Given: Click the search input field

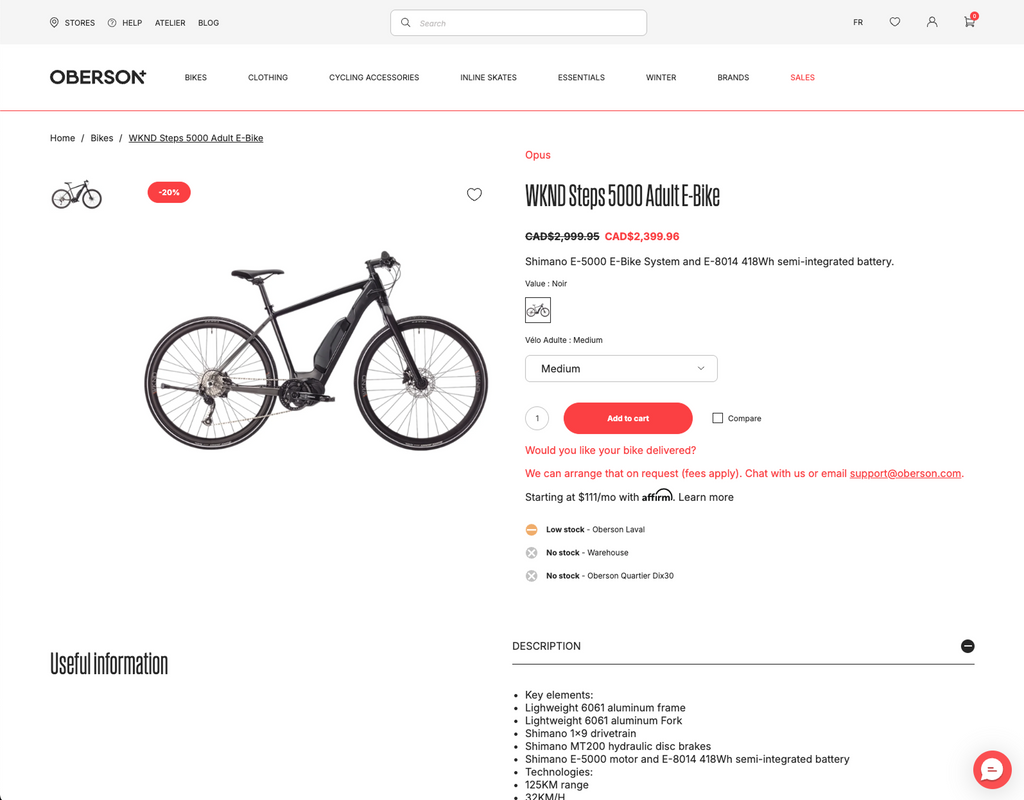Looking at the screenshot, I should point(520,23).
